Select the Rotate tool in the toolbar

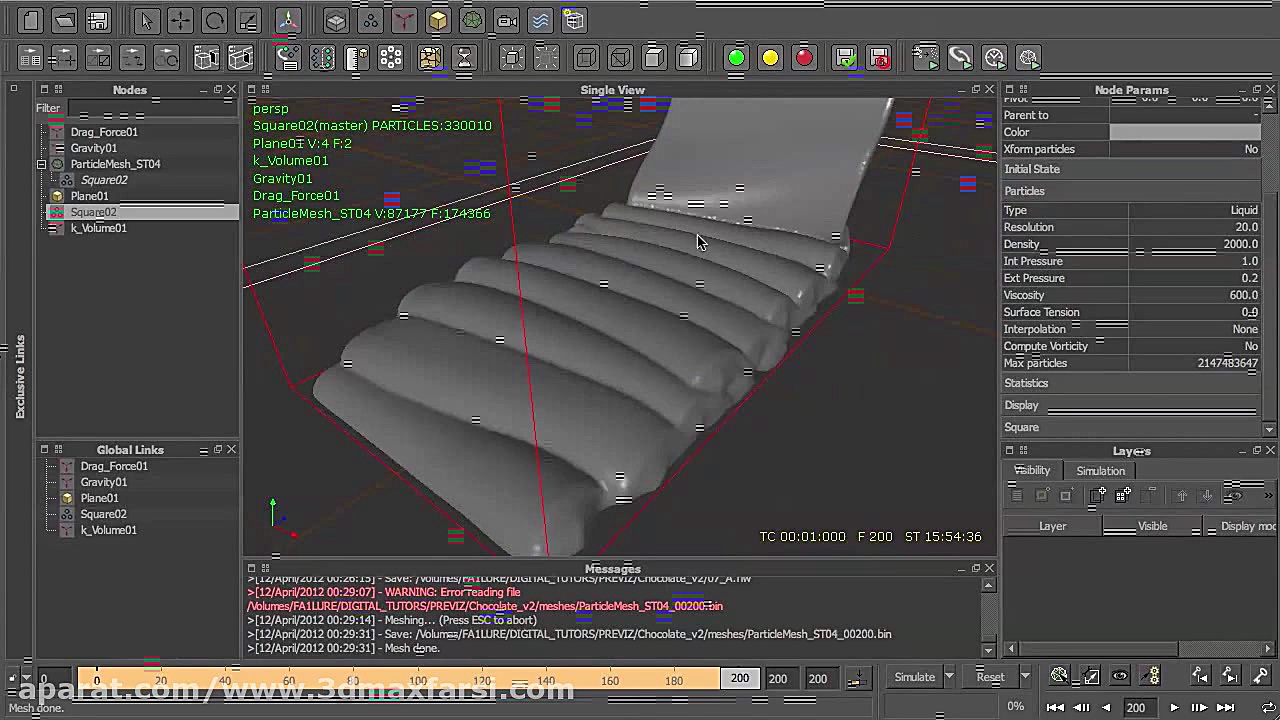213,20
